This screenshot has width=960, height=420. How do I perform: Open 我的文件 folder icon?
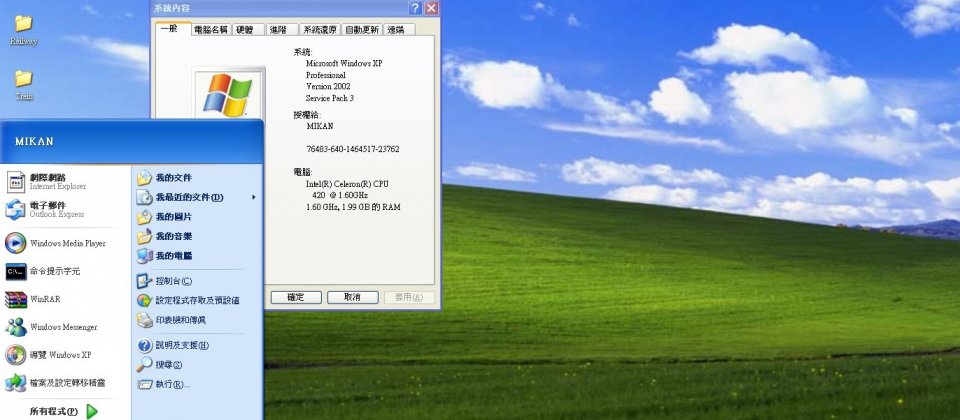point(144,178)
